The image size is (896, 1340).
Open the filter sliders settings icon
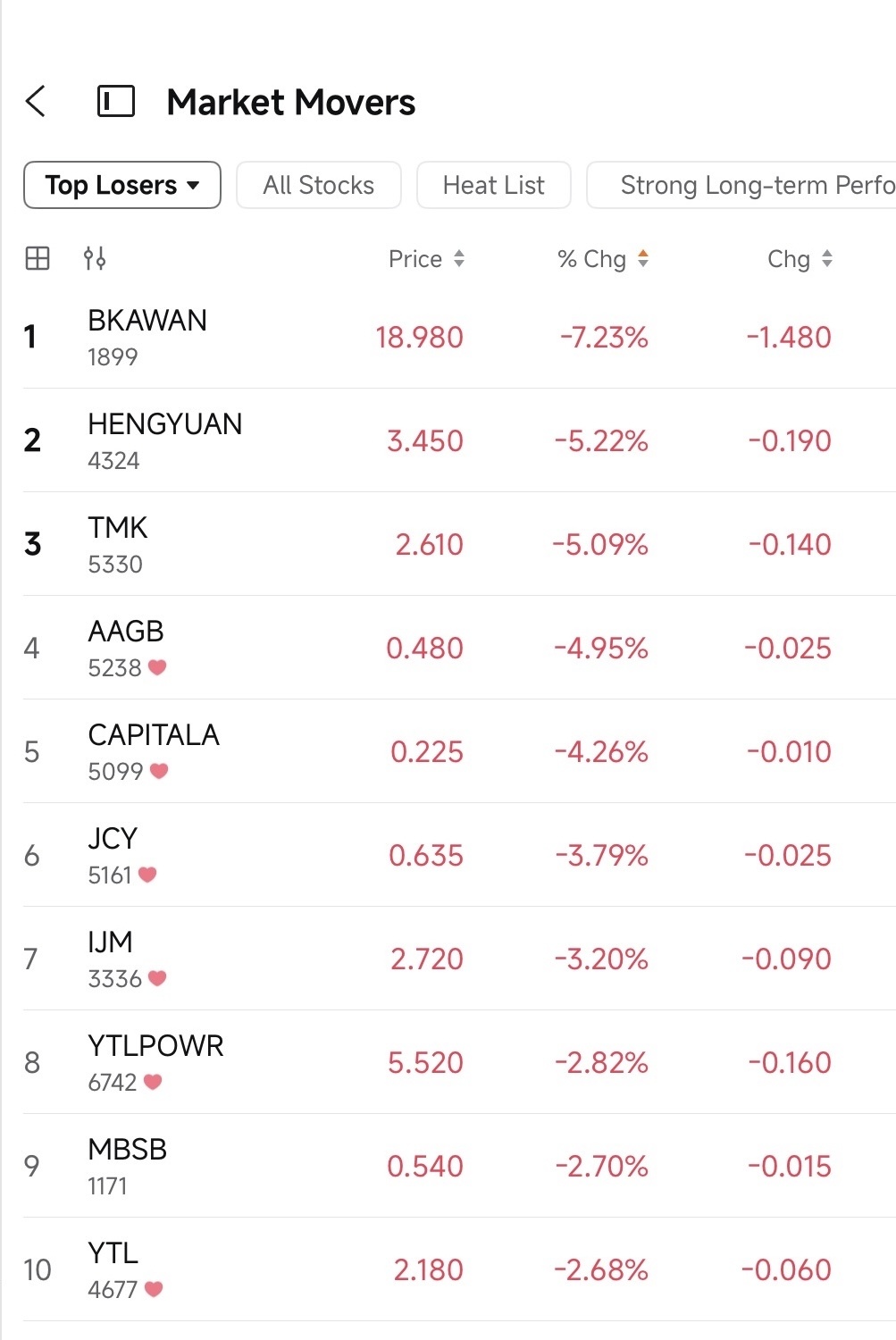point(95,259)
